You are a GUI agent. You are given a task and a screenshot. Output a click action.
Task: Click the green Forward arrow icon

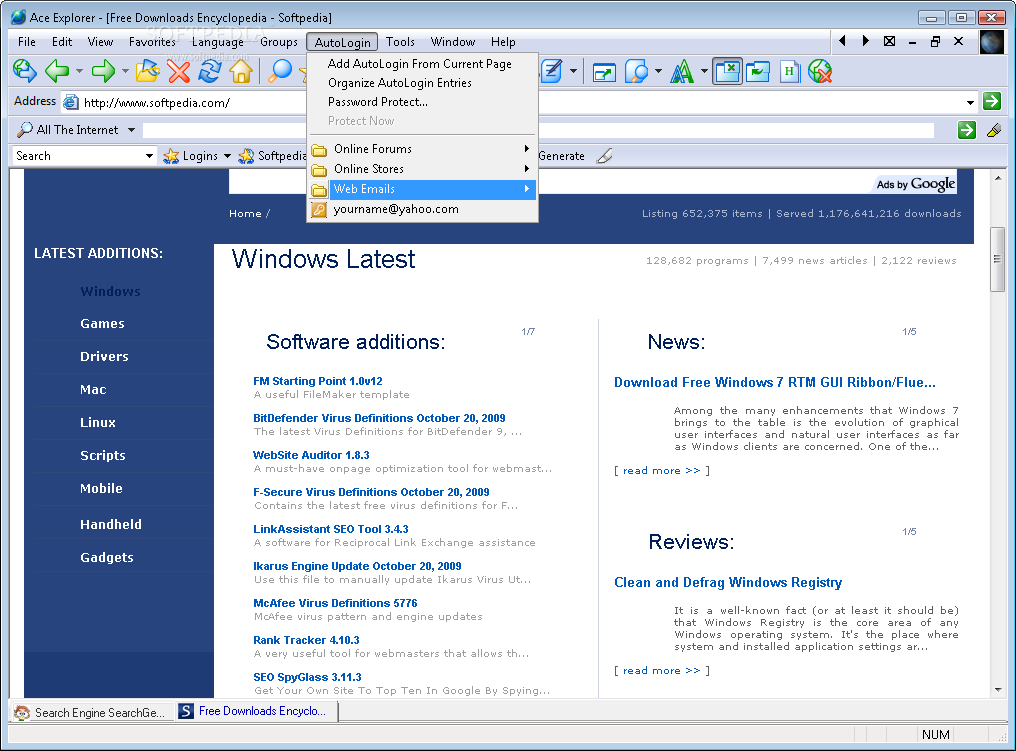click(103, 71)
